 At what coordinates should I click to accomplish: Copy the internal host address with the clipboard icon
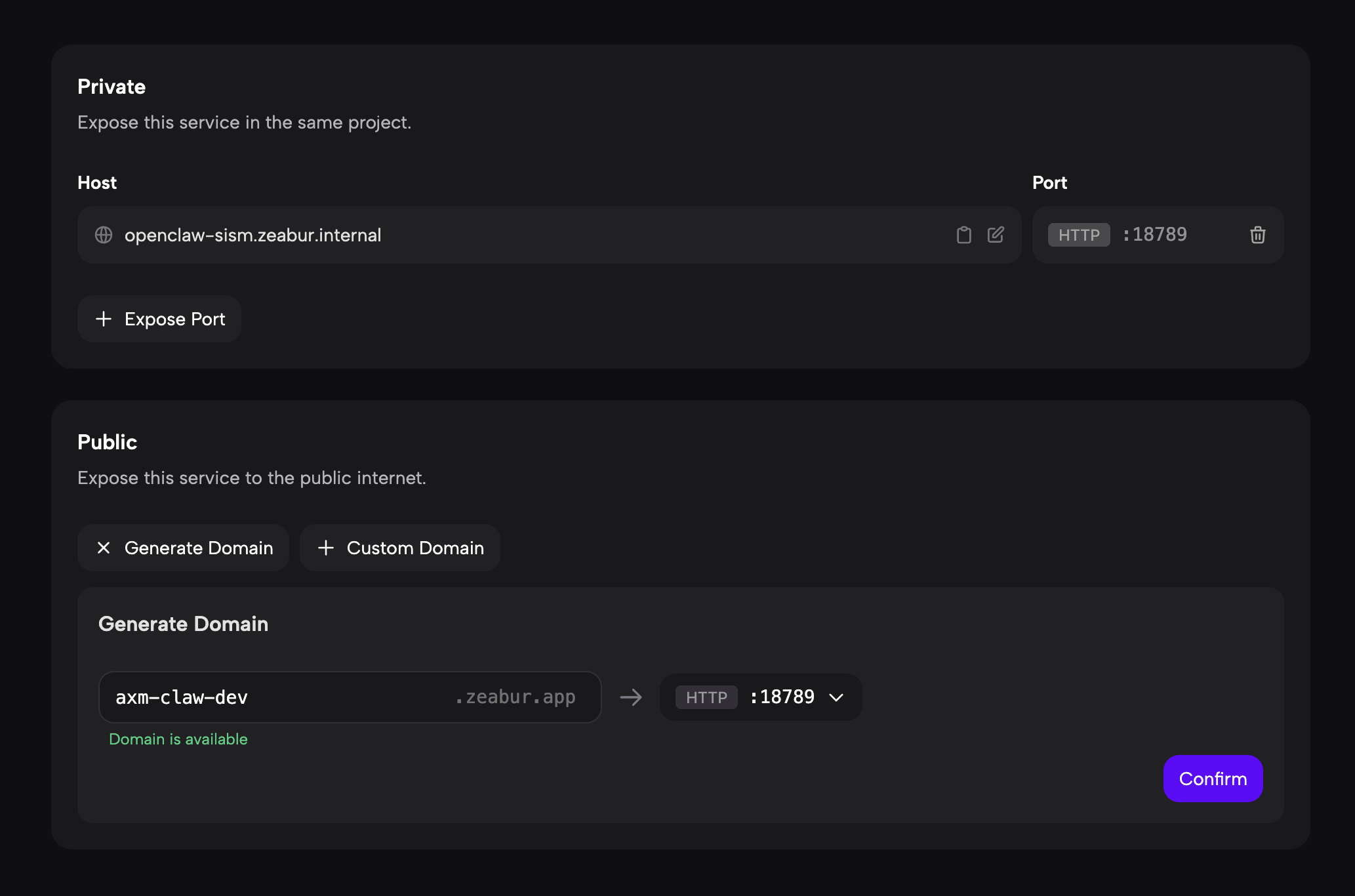tap(963, 235)
